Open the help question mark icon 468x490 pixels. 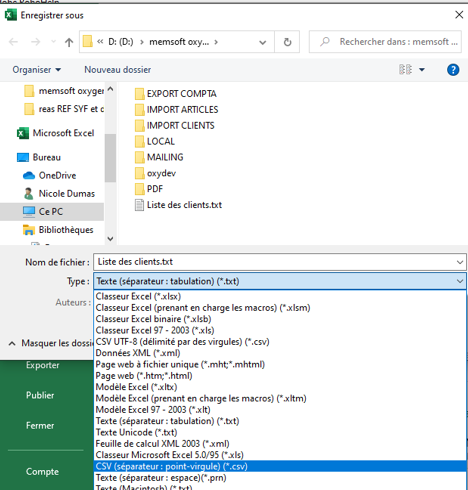pos(453,70)
